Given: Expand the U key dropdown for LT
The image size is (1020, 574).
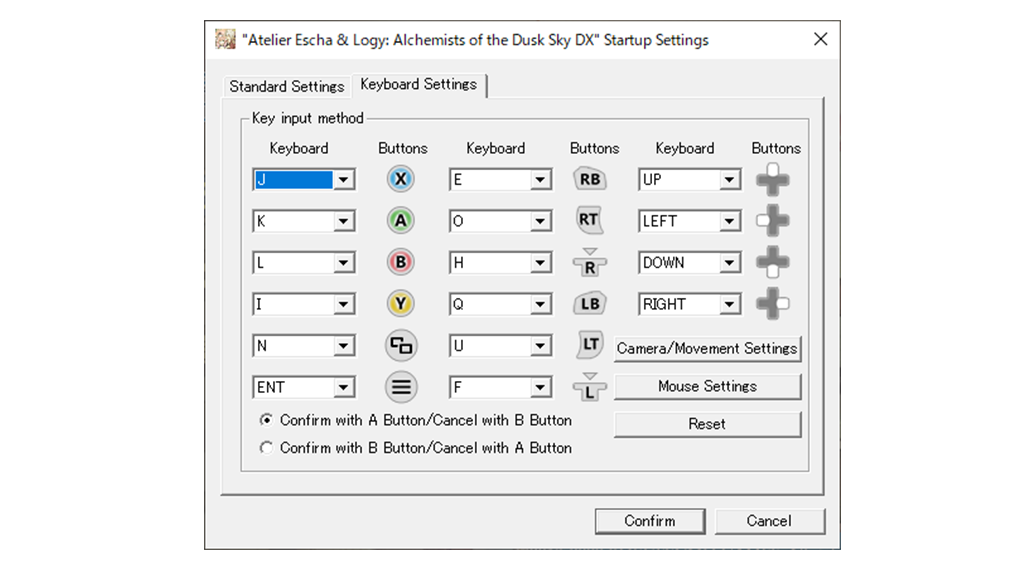Looking at the screenshot, I should point(540,346).
